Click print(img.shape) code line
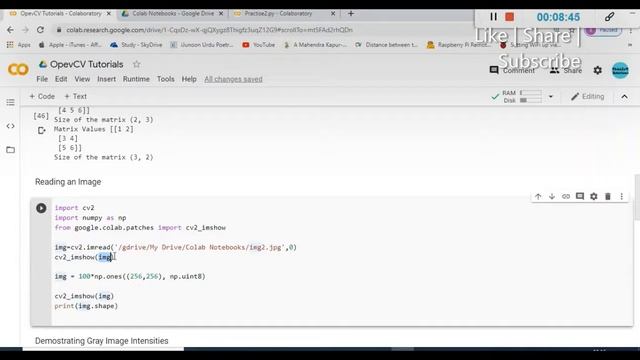The image size is (640, 360). tap(86, 306)
